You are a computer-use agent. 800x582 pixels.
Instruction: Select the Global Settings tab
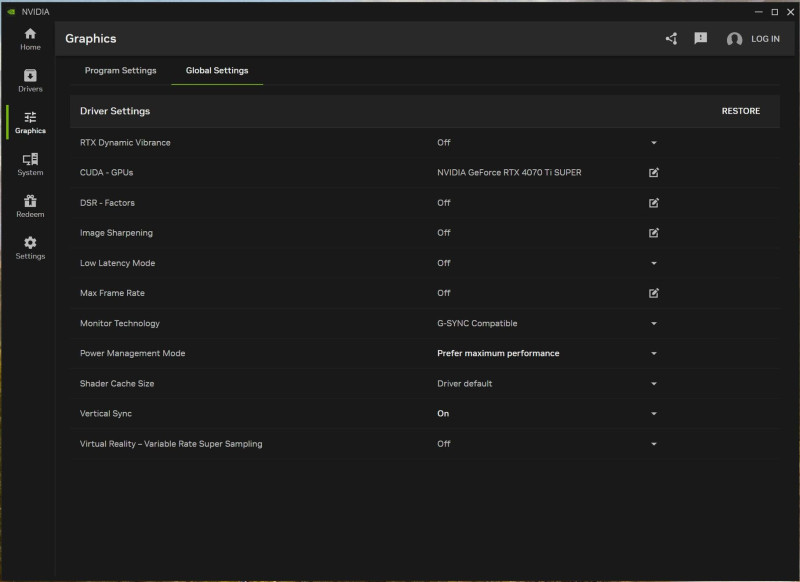pyautogui.click(x=217, y=71)
